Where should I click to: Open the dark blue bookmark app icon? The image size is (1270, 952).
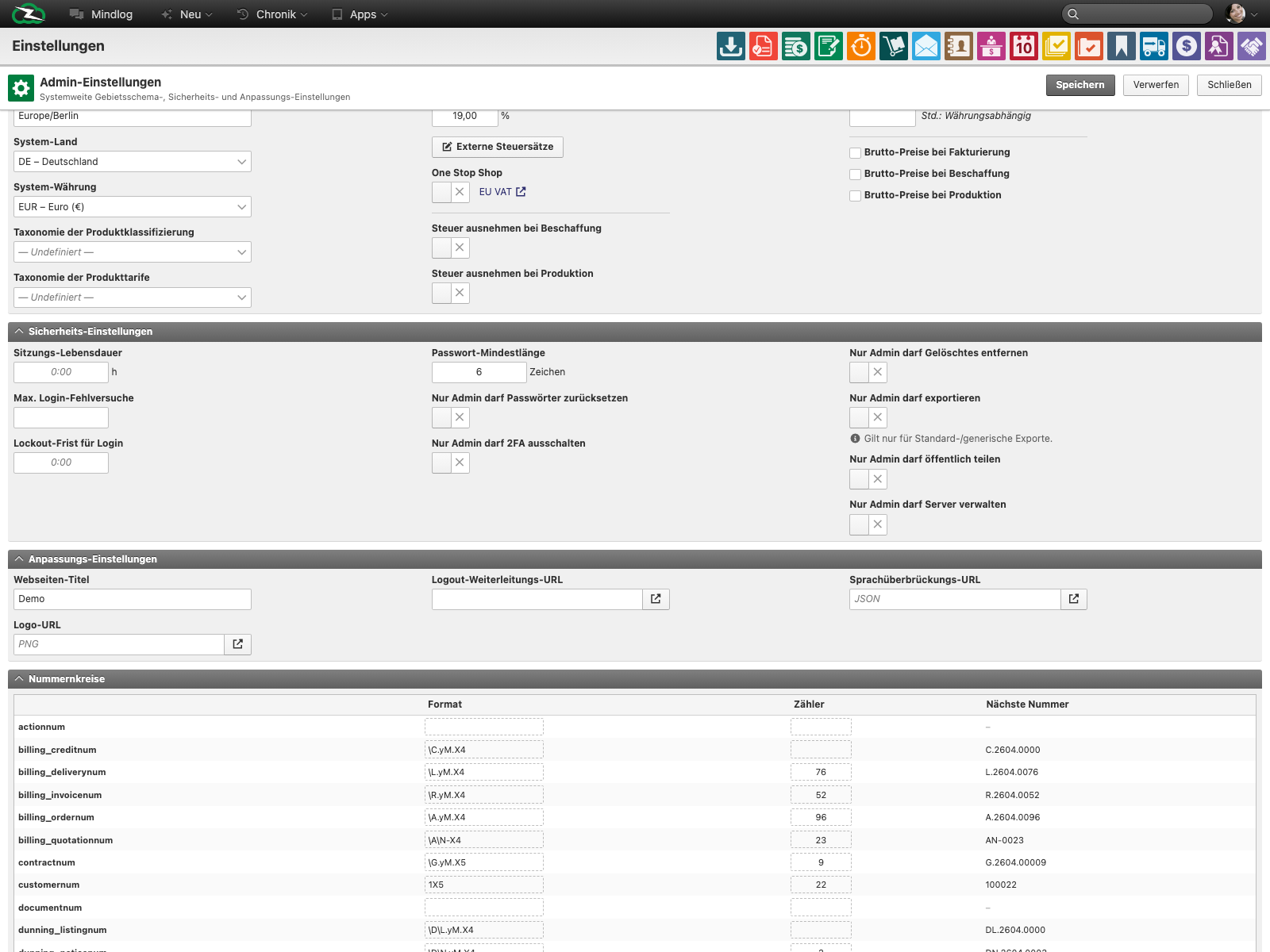pyautogui.click(x=1121, y=46)
